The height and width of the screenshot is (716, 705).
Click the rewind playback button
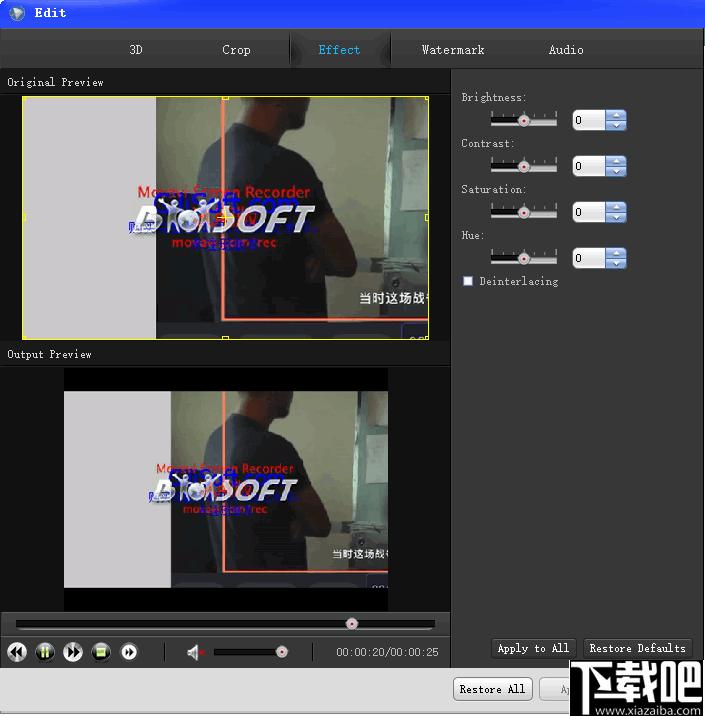[x=17, y=652]
